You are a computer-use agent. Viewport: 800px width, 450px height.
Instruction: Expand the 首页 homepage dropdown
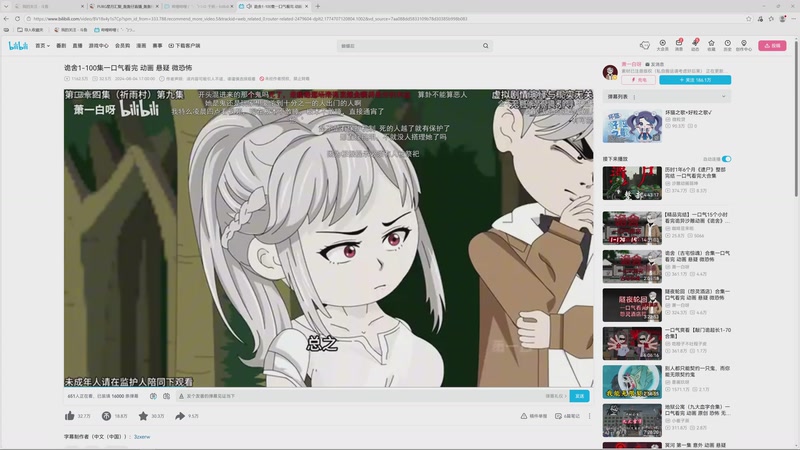[42, 46]
